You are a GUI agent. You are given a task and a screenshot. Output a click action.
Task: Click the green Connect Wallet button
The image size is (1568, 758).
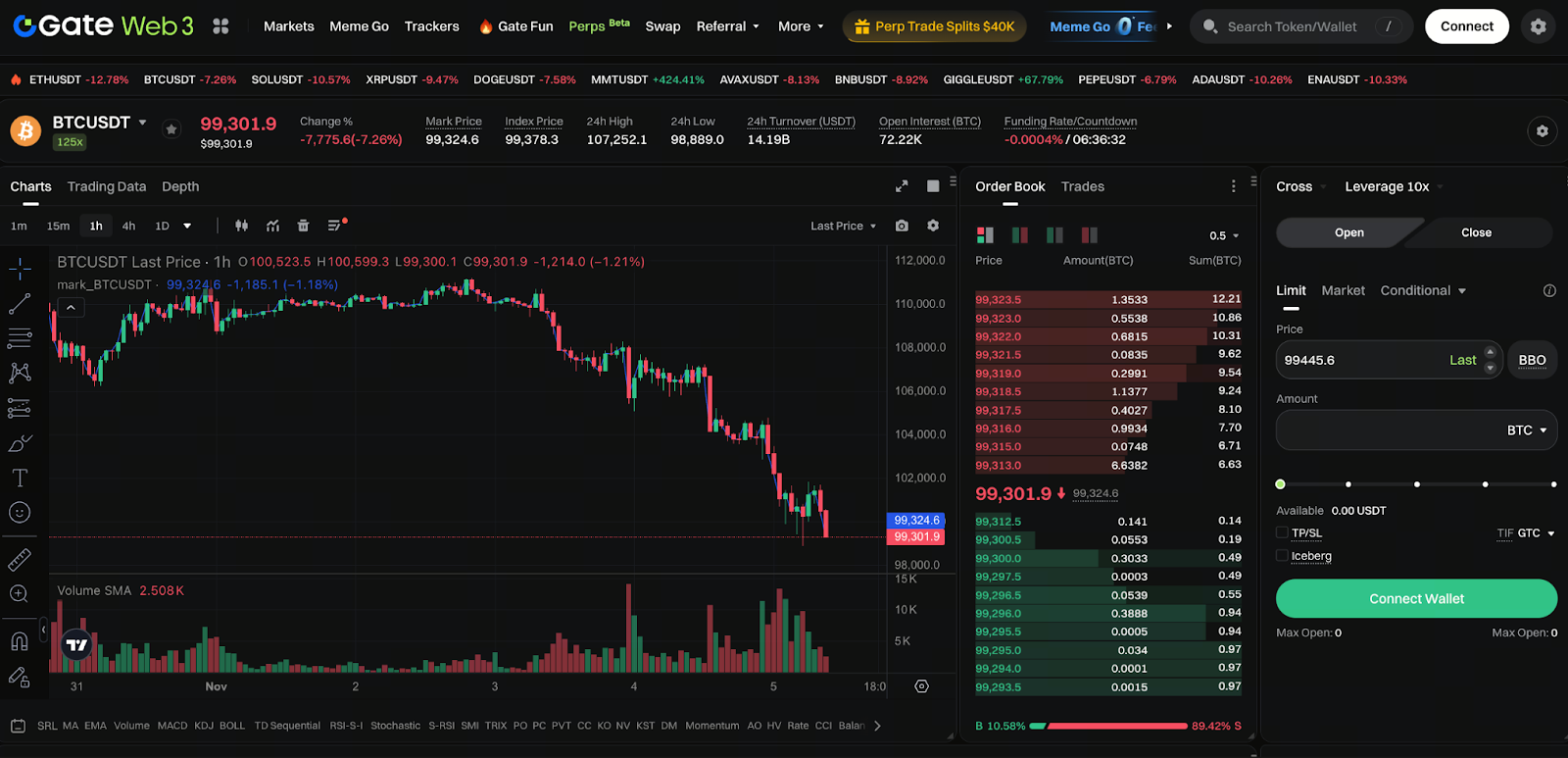coord(1416,598)
